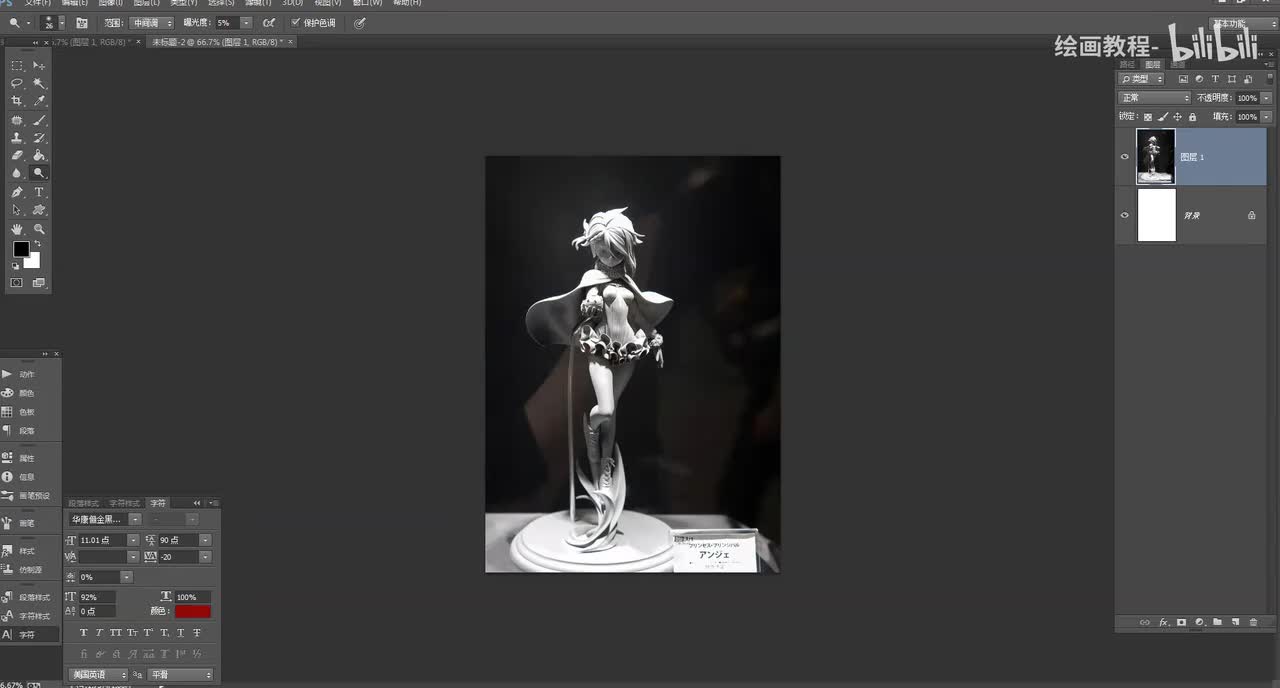
Task: Toggle Quick Mask mode
Action: click(x=17, y=283)
